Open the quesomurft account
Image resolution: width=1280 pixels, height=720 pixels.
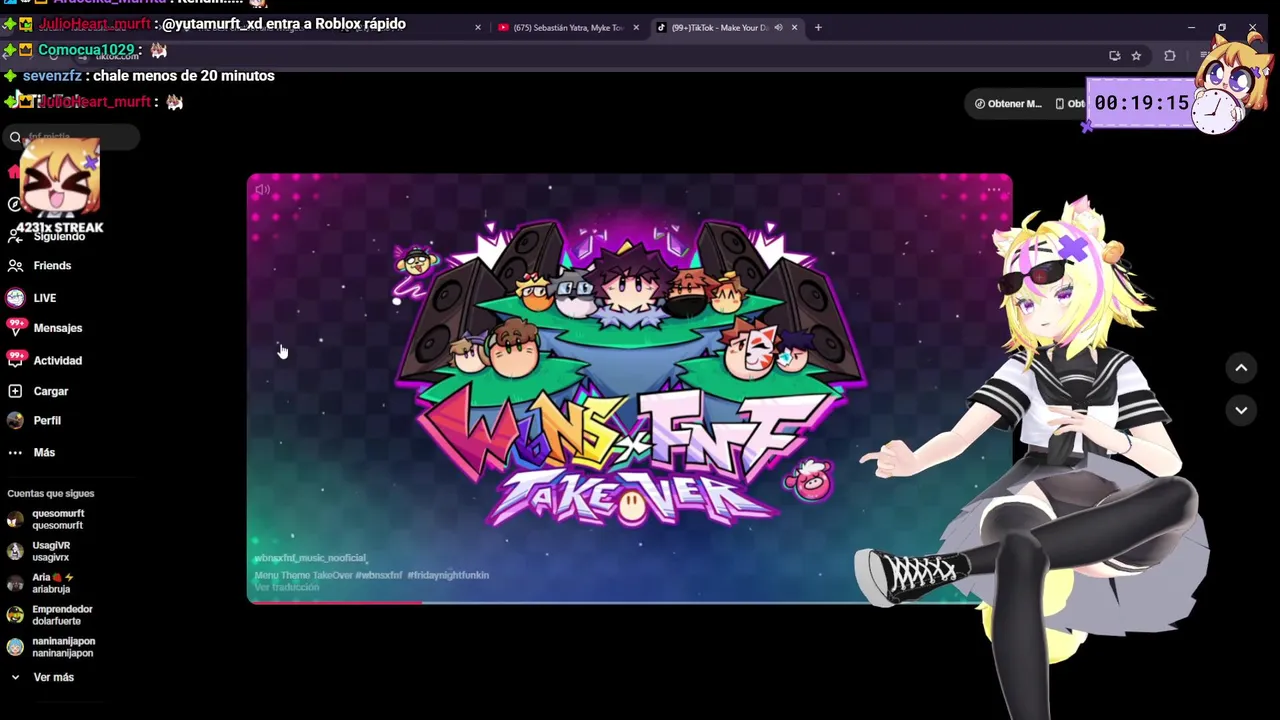pyautogui.click(x=58, y=520)
